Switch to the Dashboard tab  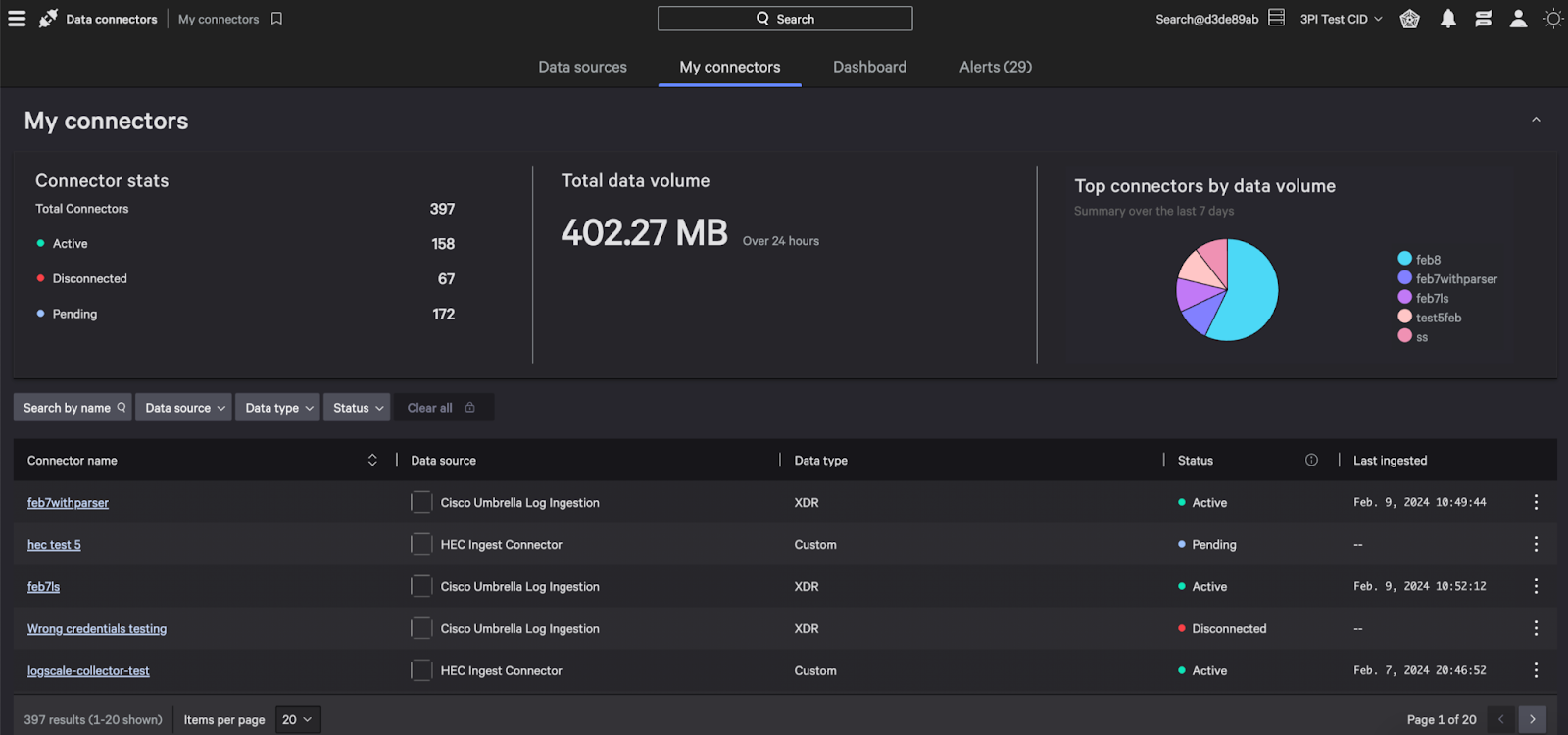pos(869,67)
